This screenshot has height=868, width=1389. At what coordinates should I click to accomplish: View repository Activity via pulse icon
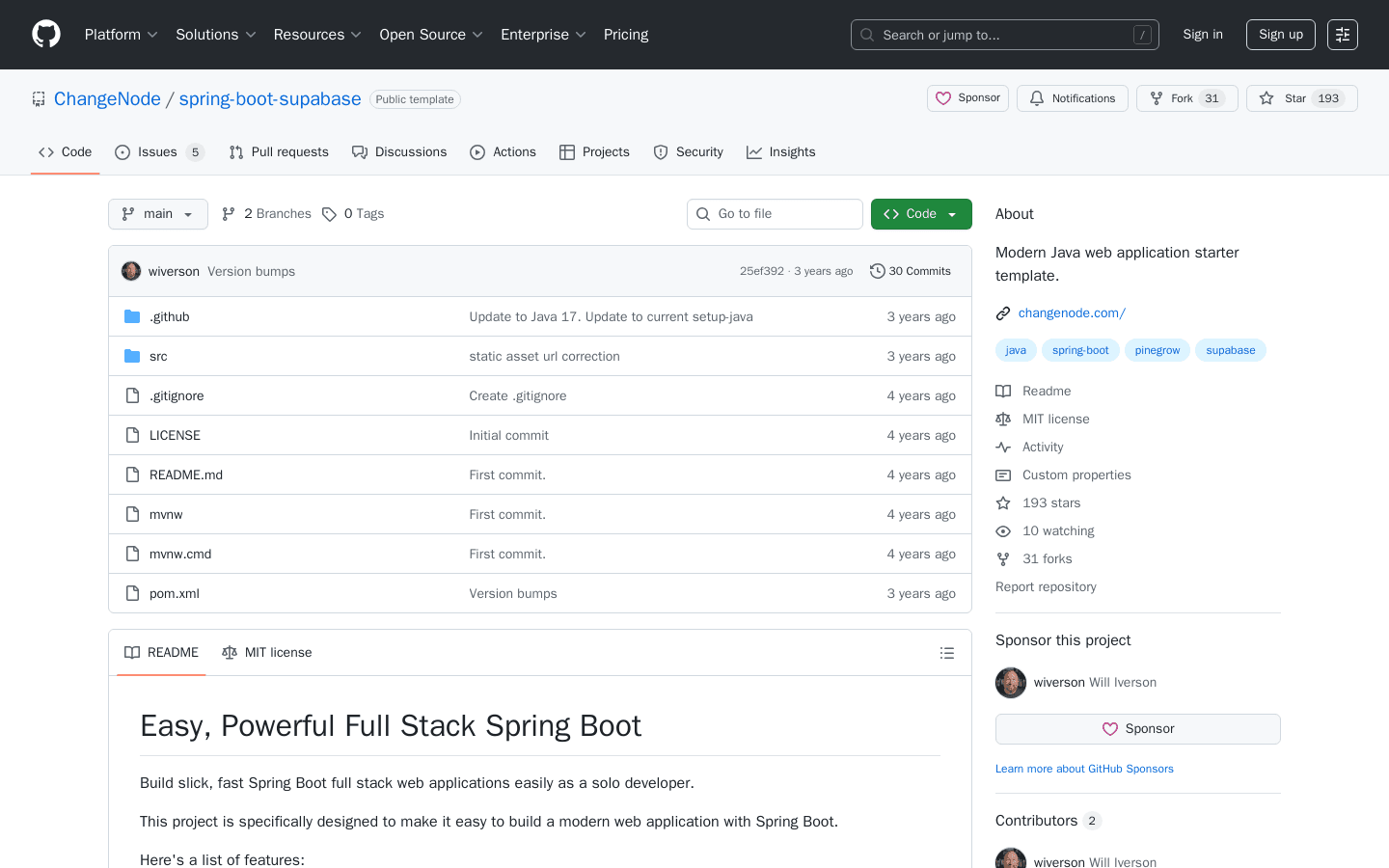coord(1003,447)
